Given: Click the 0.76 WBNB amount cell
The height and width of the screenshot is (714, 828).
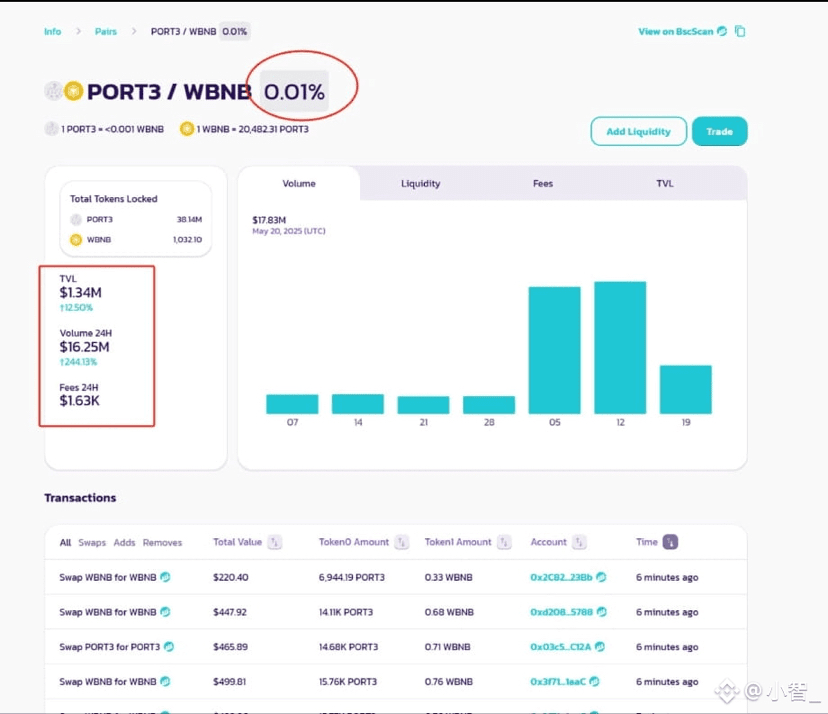Looking at the screenshot, I should 448,682.
